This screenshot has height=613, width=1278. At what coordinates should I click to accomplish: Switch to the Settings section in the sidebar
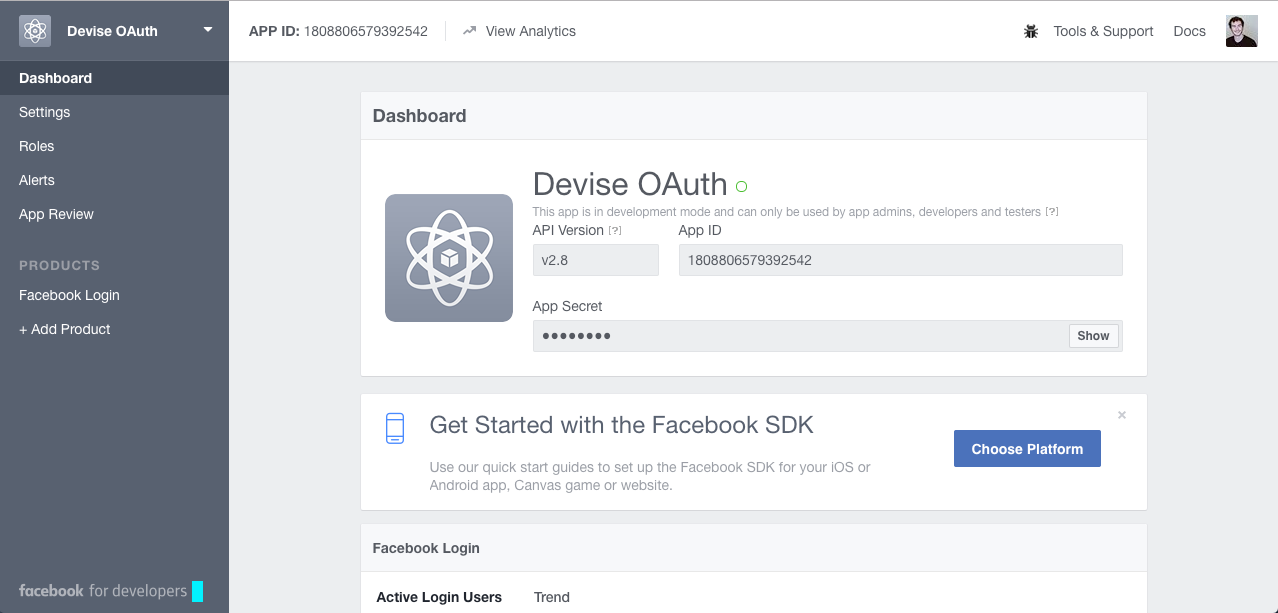[44, 112]
